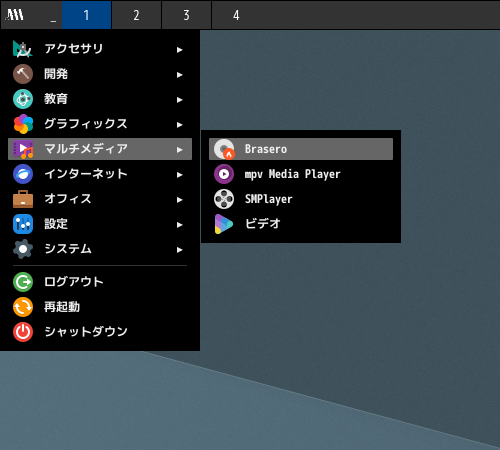This screenshot has height=450, width=500.
Task: Click the orange 再起動 restart icon
Action: tap(23, 307)
